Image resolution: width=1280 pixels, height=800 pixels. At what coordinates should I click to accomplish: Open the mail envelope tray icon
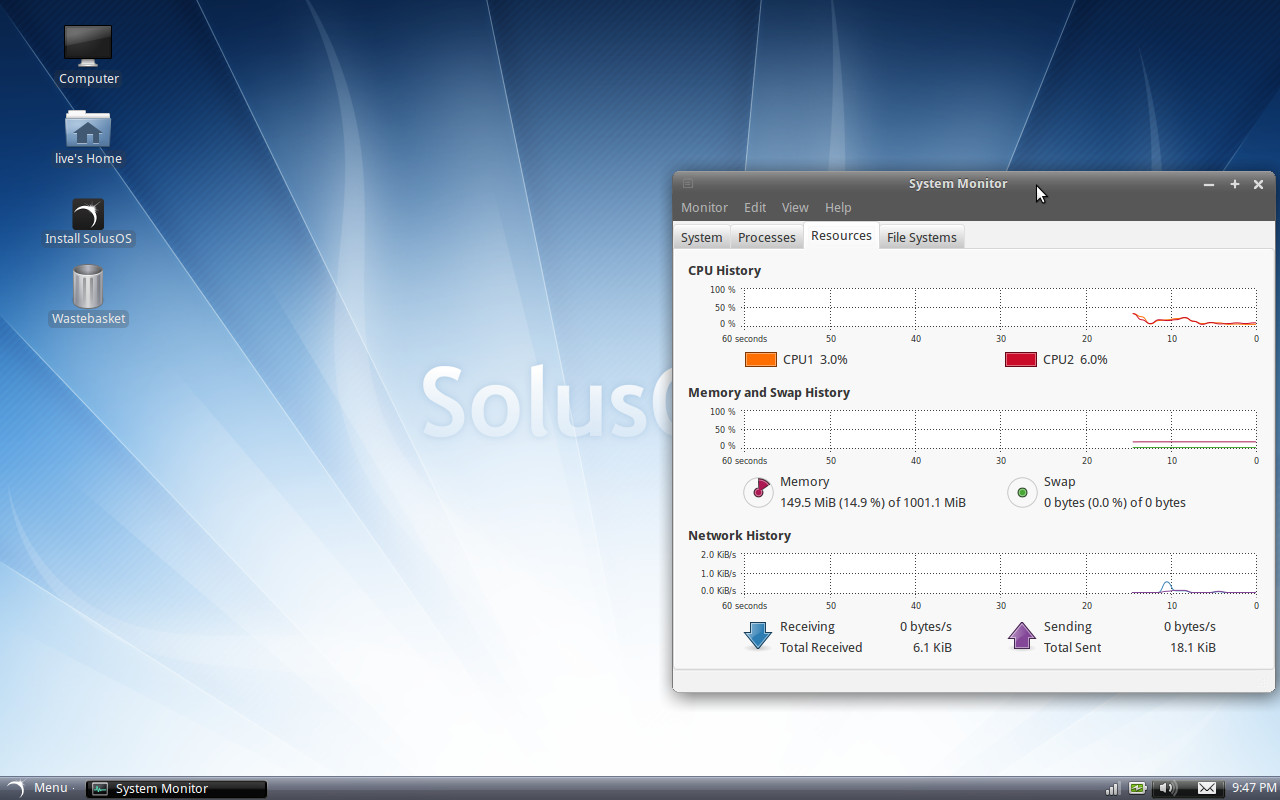point(1205,788)
